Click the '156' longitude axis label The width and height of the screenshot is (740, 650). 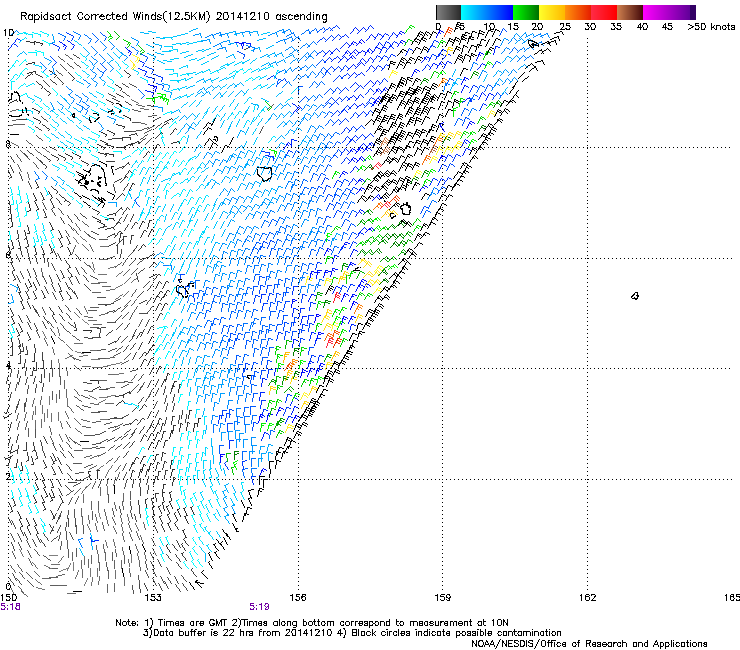point(298,598)
